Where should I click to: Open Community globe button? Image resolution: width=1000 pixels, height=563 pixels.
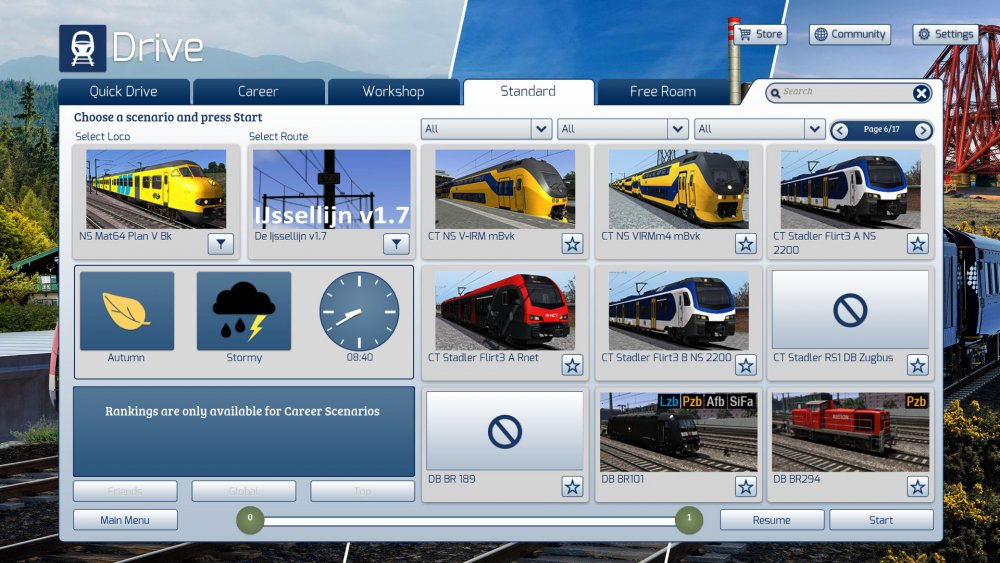click(849, 34)
